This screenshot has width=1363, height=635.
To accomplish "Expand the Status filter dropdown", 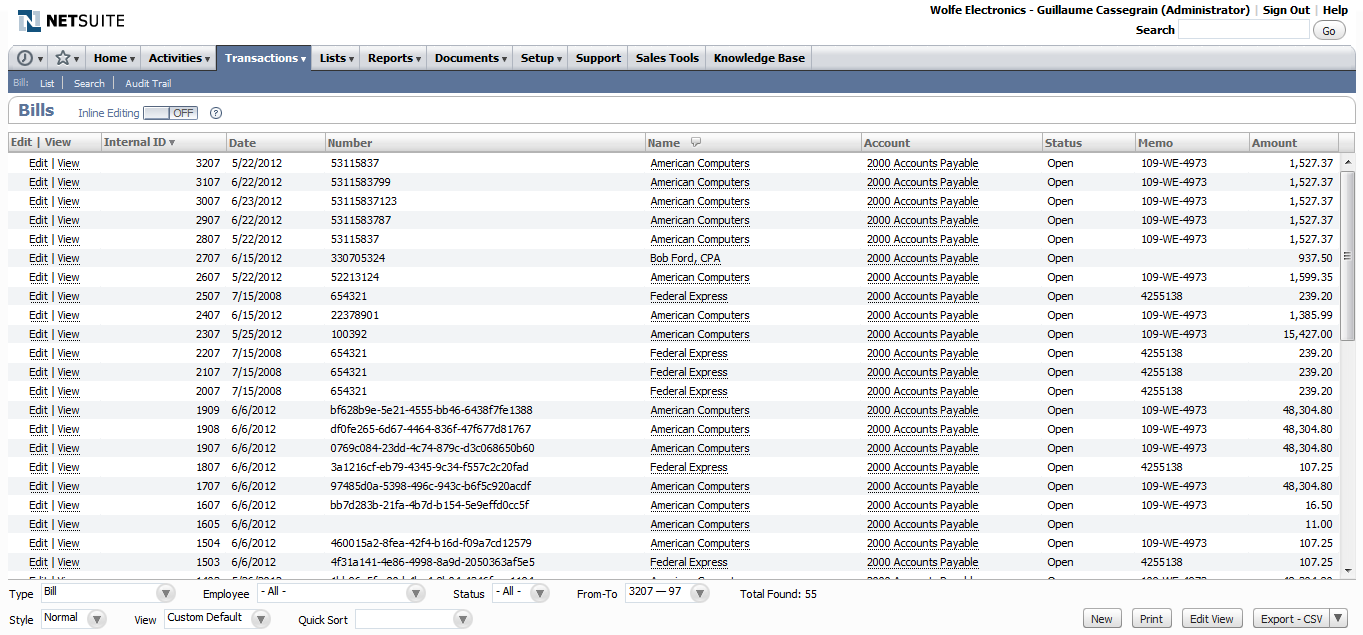I will 539,593.
